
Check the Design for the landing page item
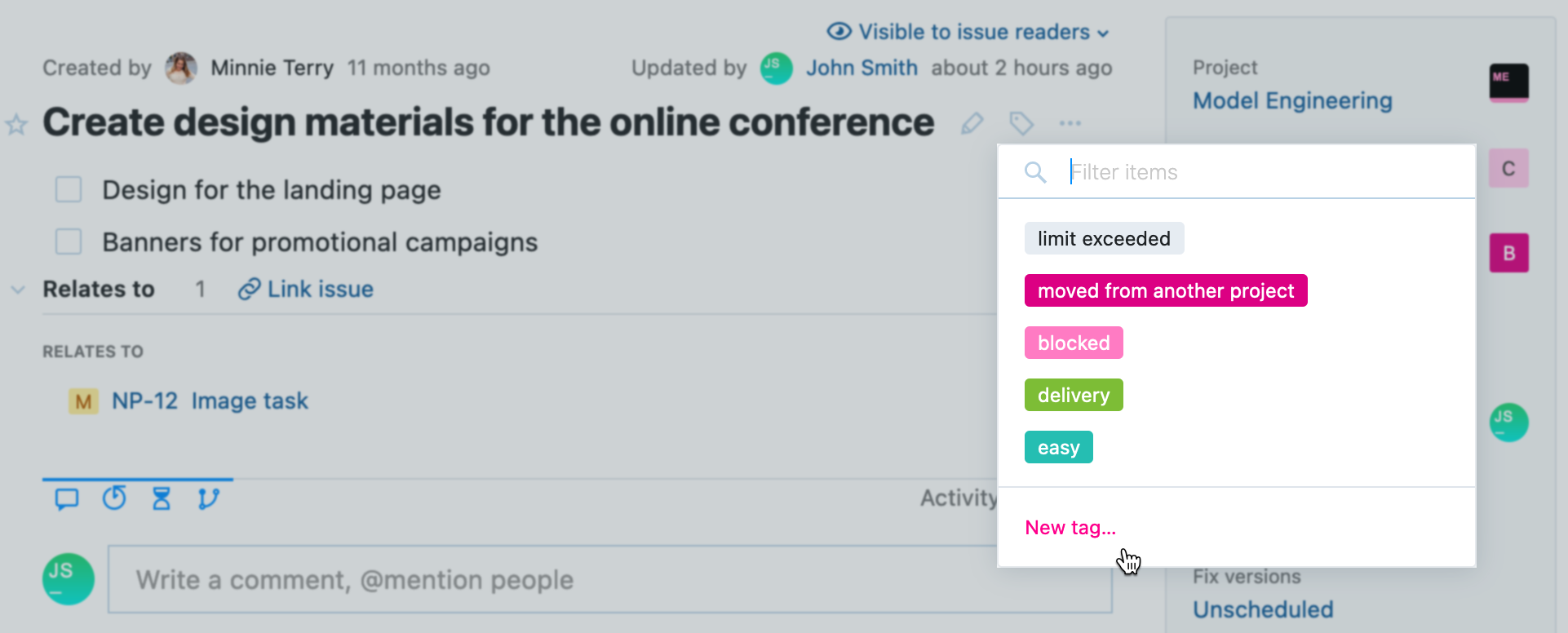point(69,189)
